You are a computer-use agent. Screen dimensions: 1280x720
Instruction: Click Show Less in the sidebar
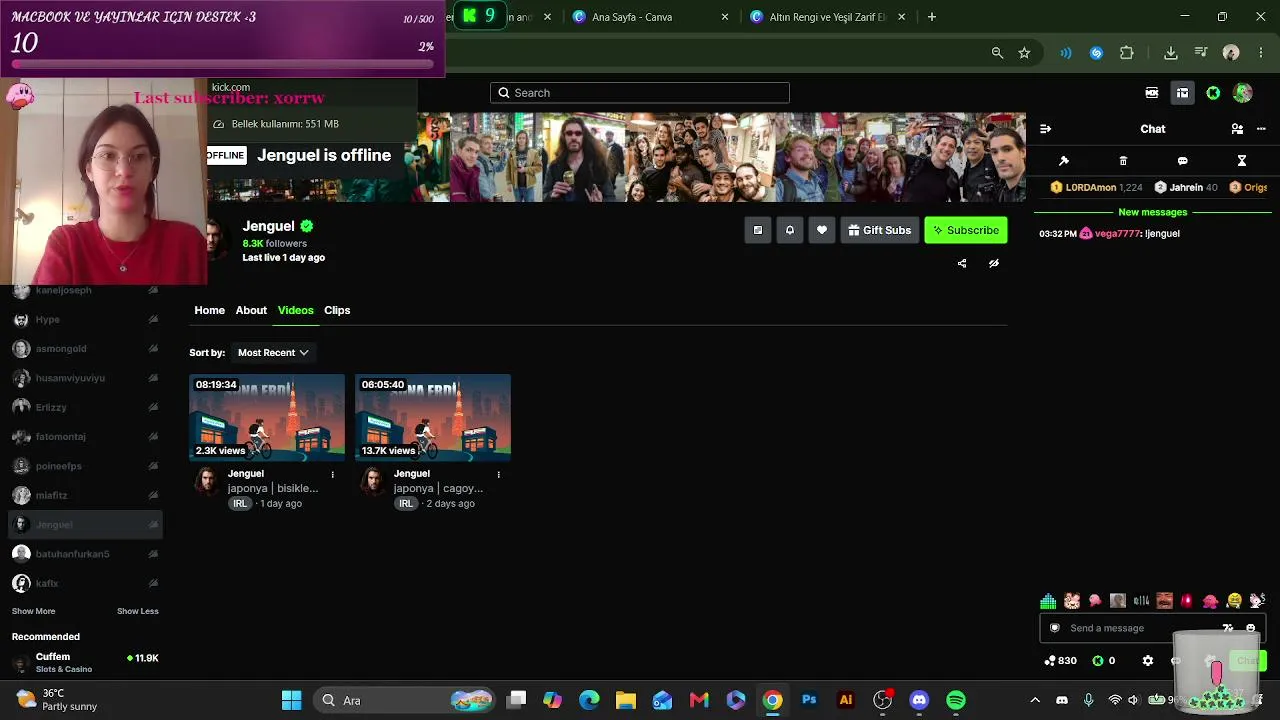pos(138,611)
